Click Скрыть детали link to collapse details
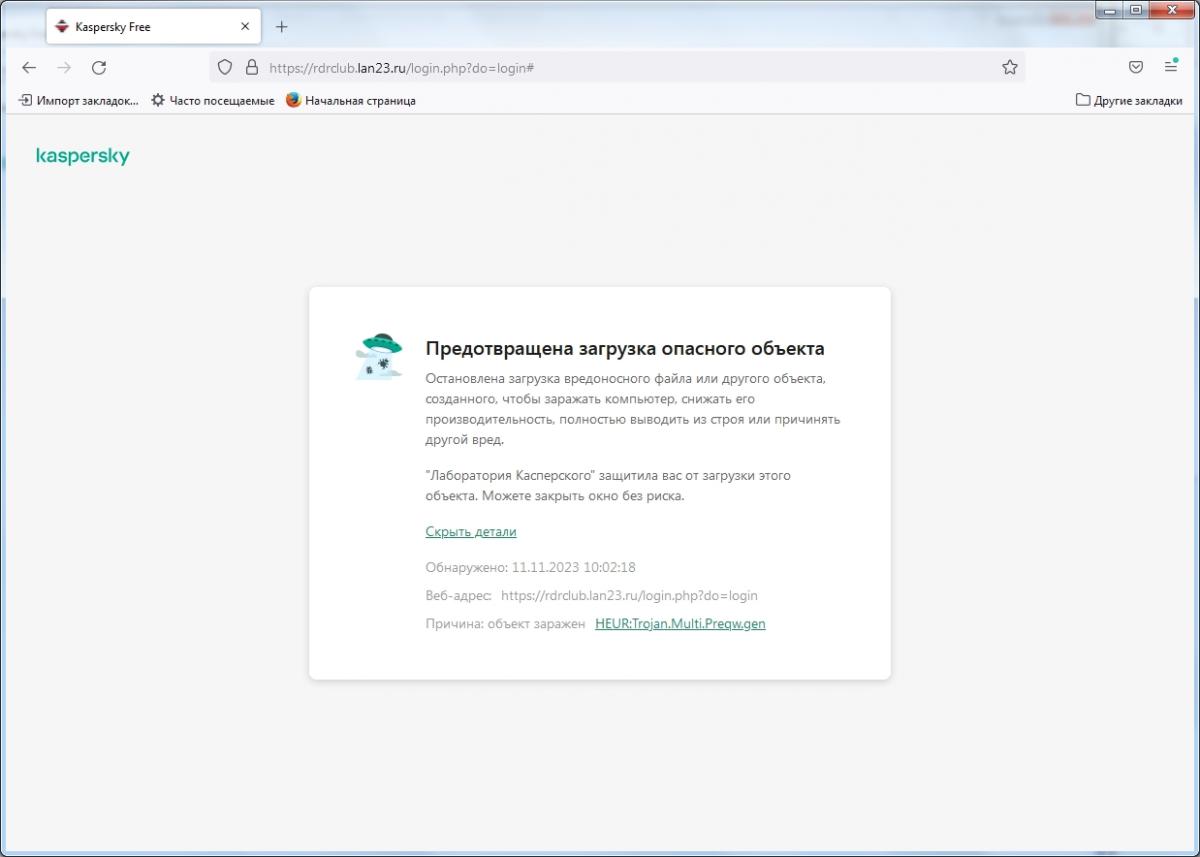Viewport: 1200px width, 857px height. (x=471, y=532)
